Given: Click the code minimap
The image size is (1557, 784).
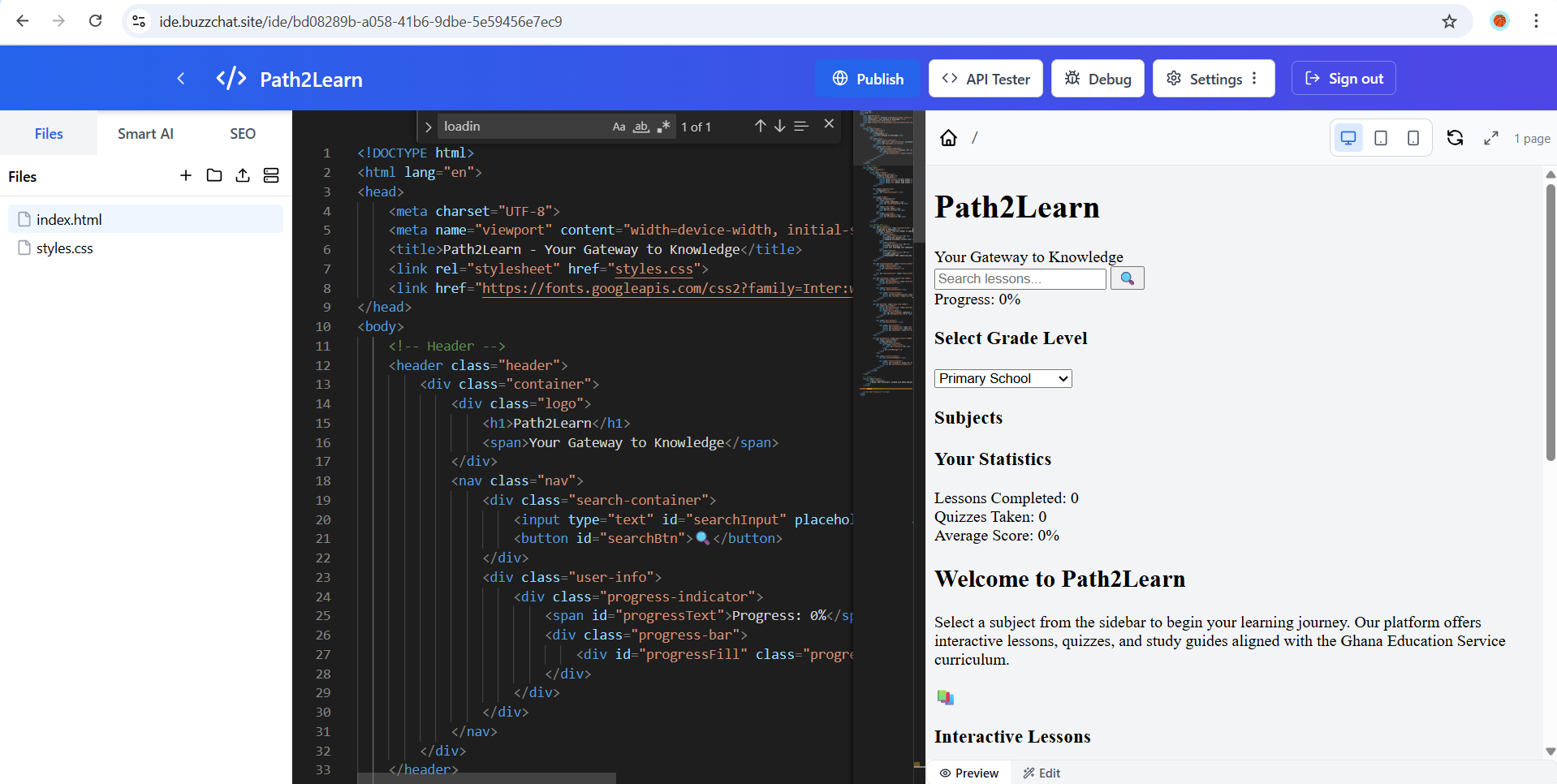Looking at the screenshot, I should point(886,252).
